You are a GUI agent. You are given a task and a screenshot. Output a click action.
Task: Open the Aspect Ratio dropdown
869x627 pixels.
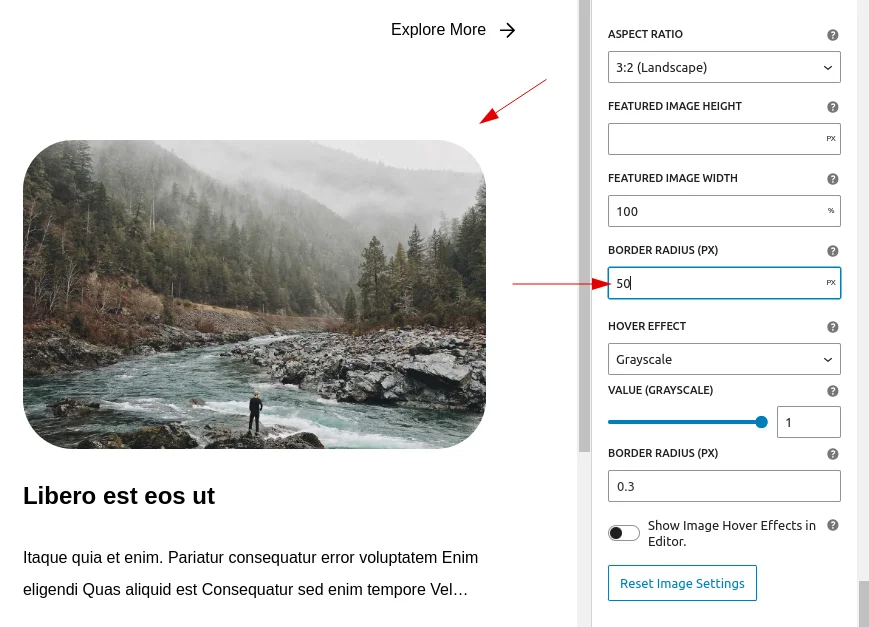pos(724,67)
